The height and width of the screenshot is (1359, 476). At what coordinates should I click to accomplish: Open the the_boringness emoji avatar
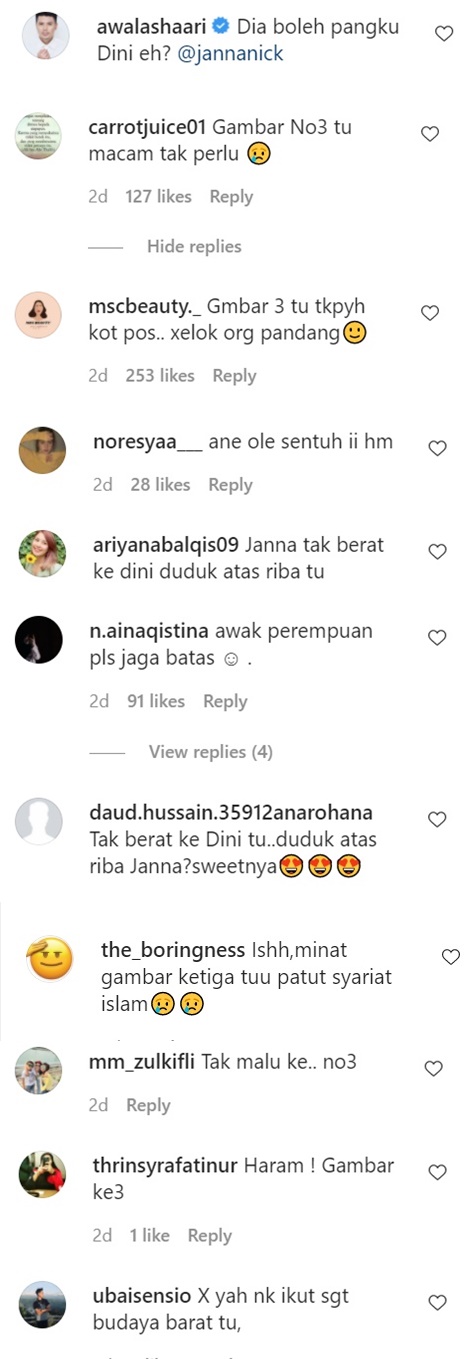pyautogui.click(x=52, y=962)
